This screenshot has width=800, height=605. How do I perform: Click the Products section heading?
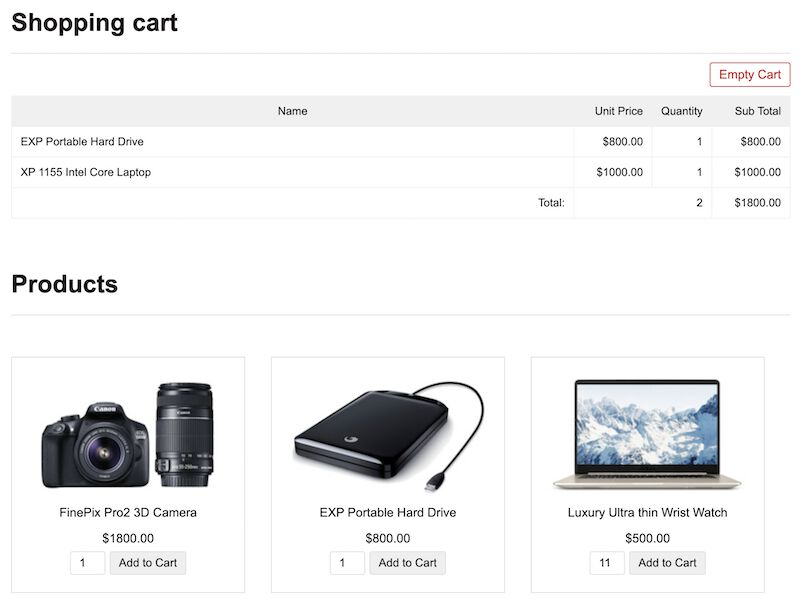pos(64,283)
